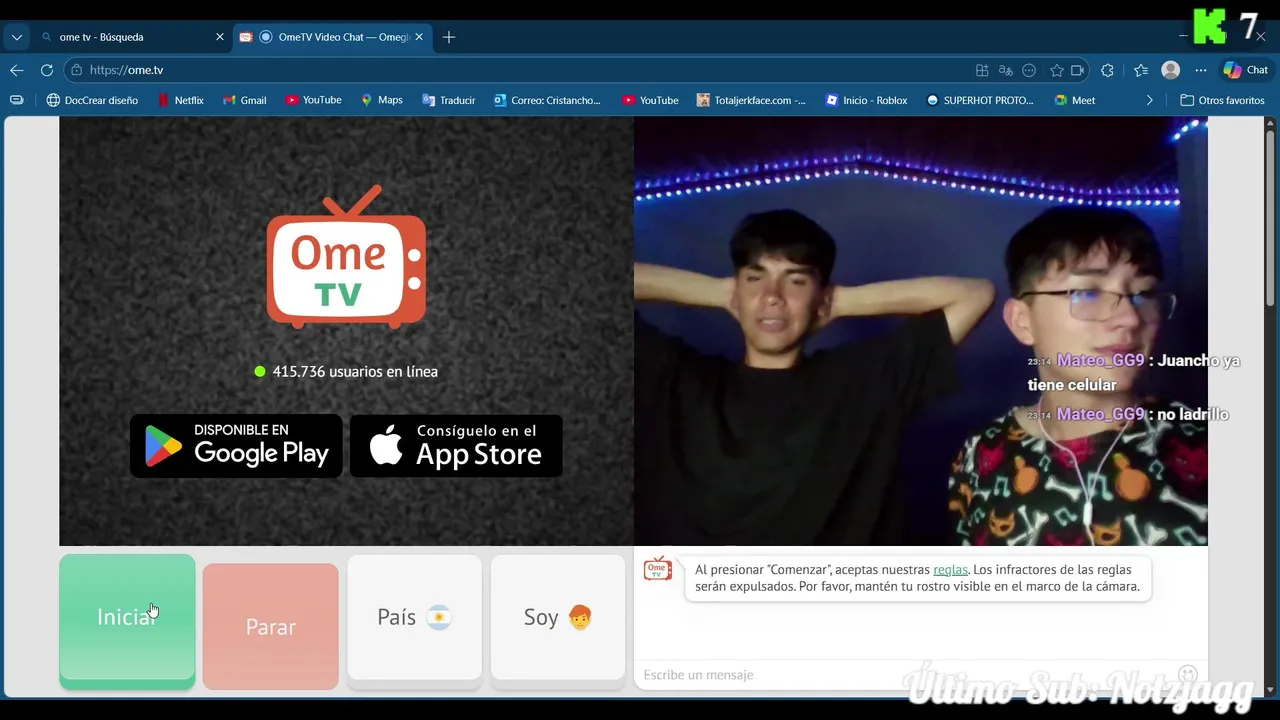
Task: Open the tab list dropdown arrow
Action: coord(16,37)
